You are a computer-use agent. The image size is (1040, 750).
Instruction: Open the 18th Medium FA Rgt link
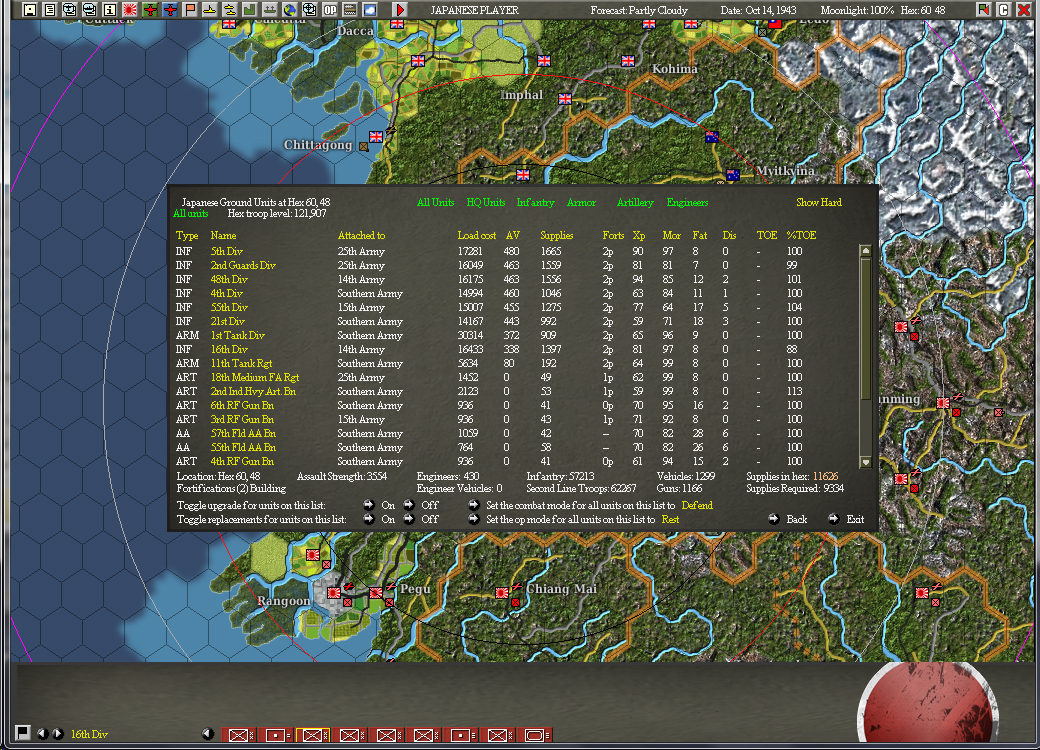255,377
